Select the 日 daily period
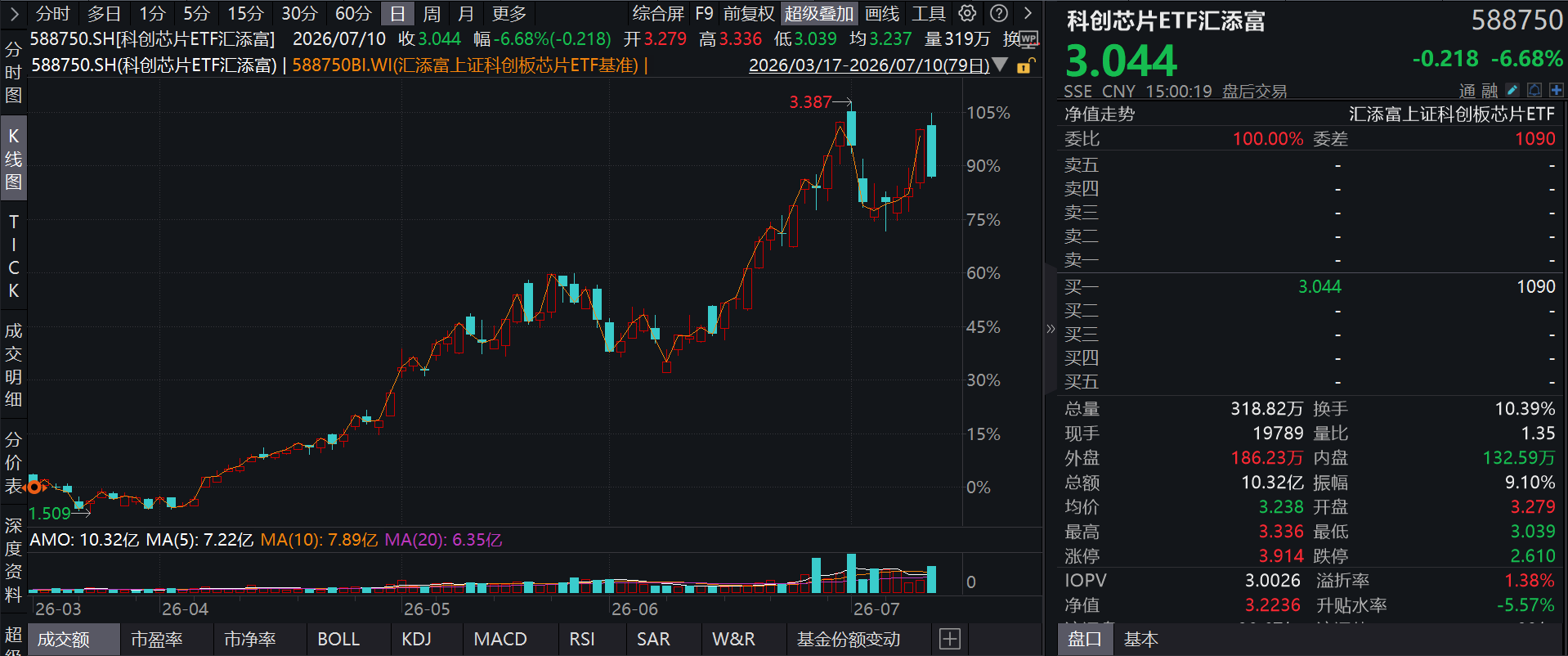The image size is (1568, 656). click(x=397, y=13)
